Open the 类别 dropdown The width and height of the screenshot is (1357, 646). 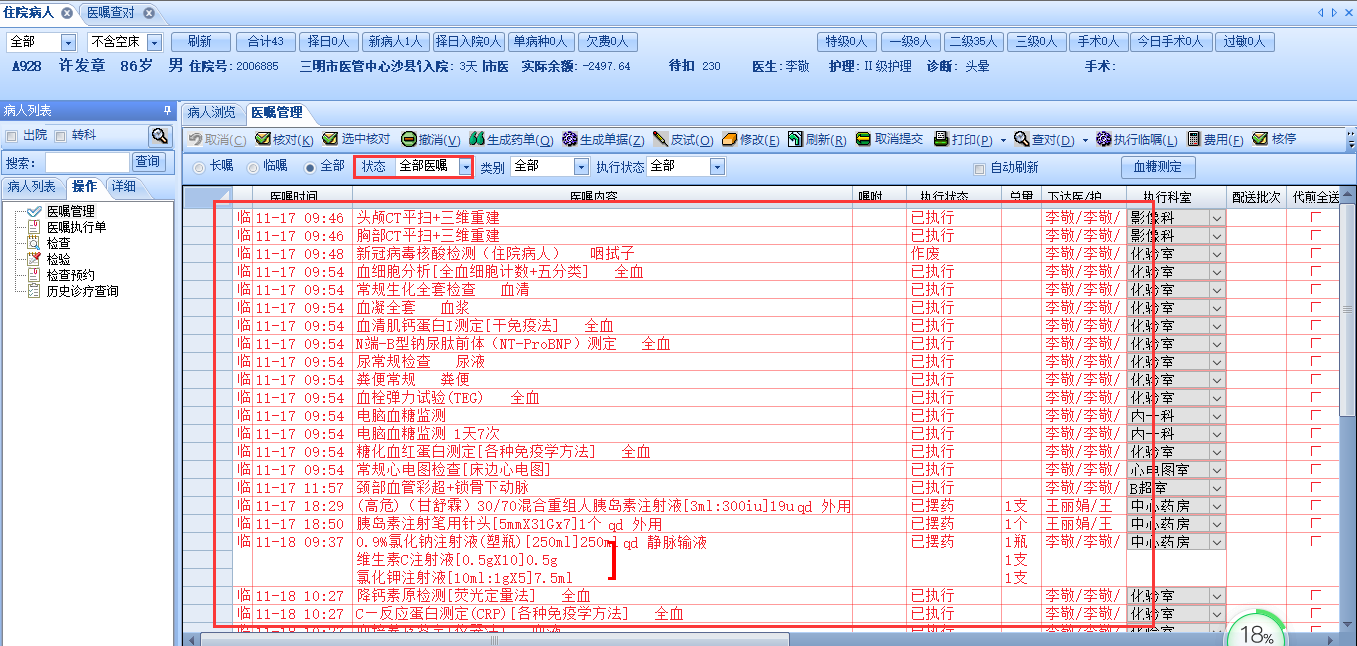point(582,167)
